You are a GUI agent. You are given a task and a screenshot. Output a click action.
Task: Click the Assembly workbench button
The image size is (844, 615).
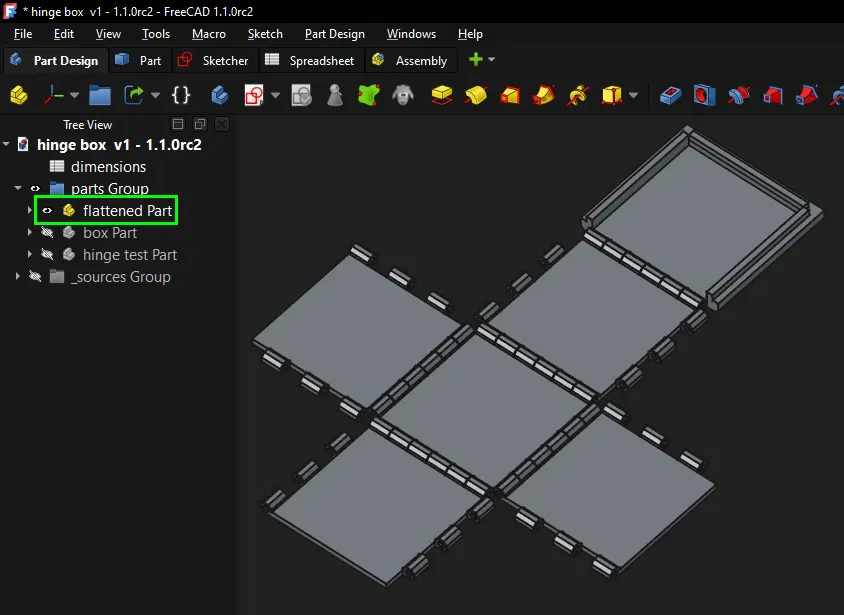(x=411, y=60)
